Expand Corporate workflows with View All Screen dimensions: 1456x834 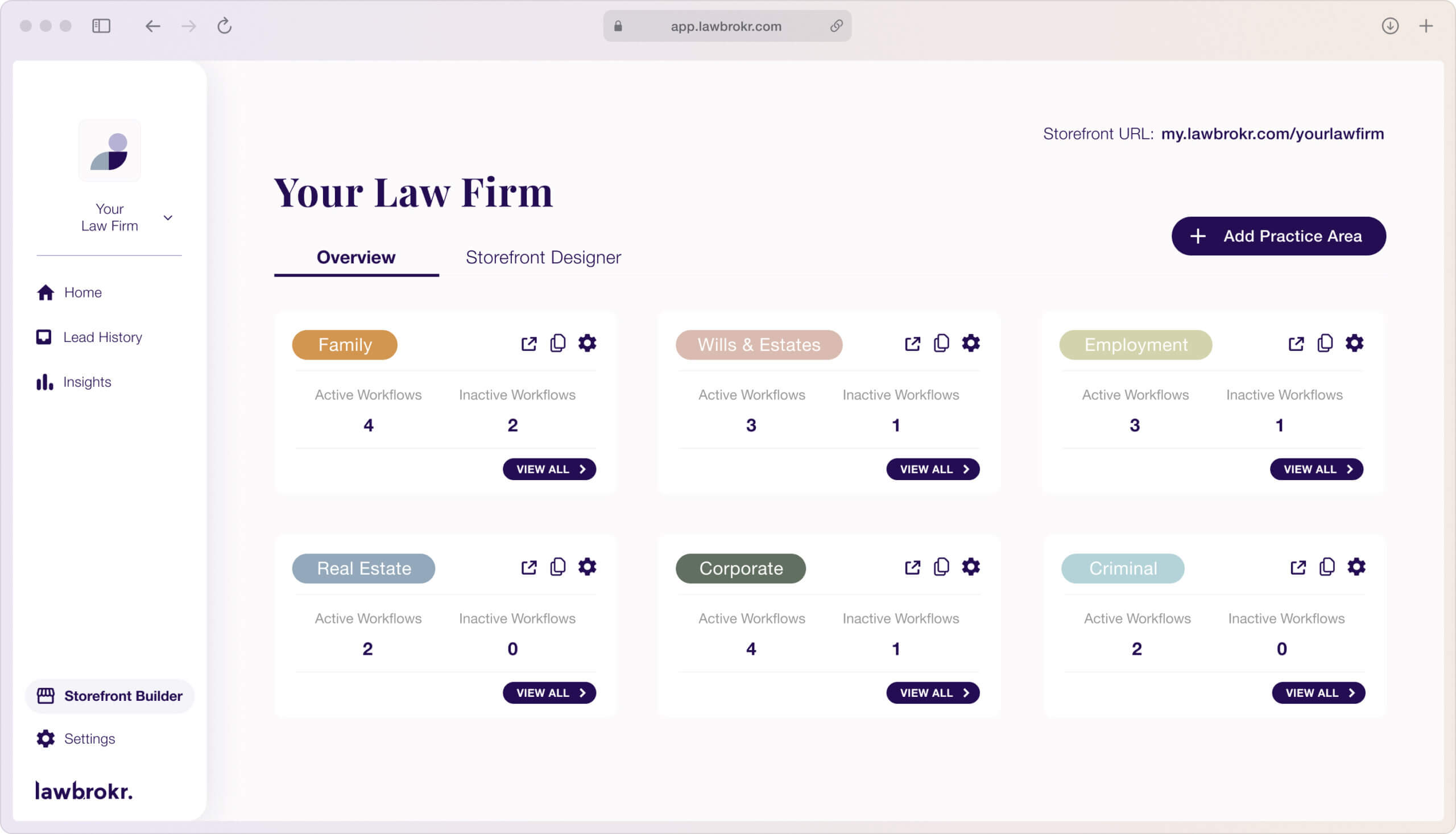[933, 692]
